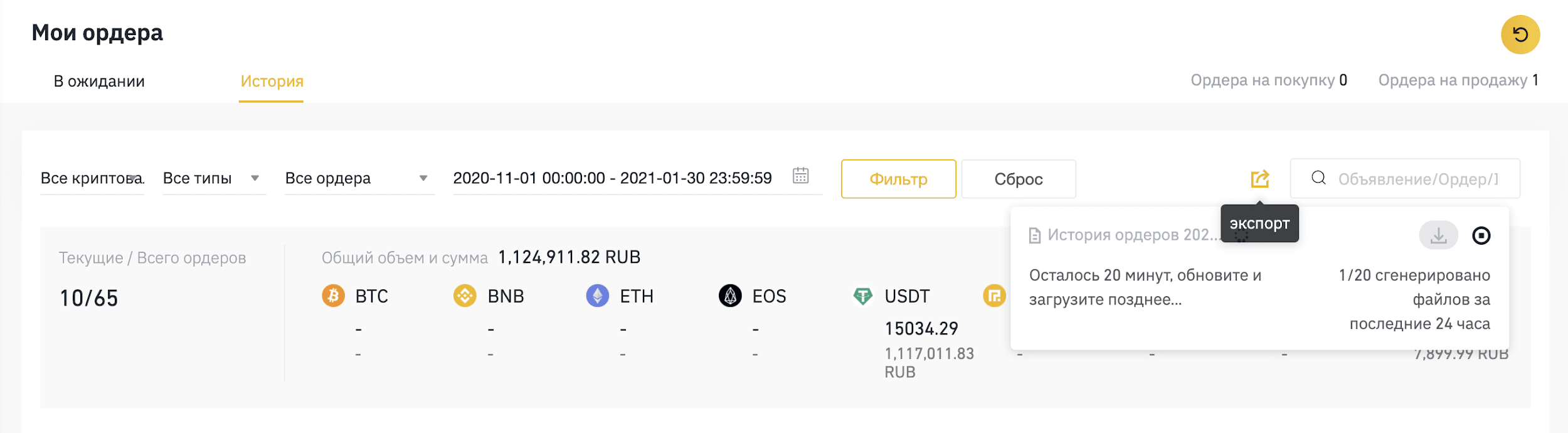1568x433 pixels.
Task: Expand the Все ордера dropdown
Action: (359, 178)
